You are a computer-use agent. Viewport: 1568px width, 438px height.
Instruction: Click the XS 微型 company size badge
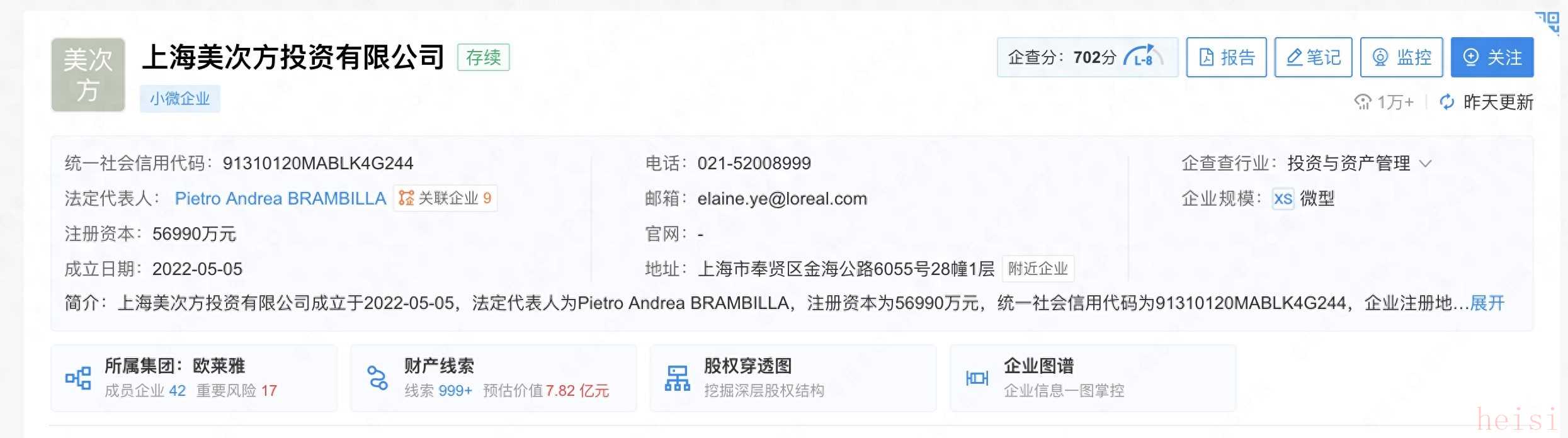point(1303,199)
